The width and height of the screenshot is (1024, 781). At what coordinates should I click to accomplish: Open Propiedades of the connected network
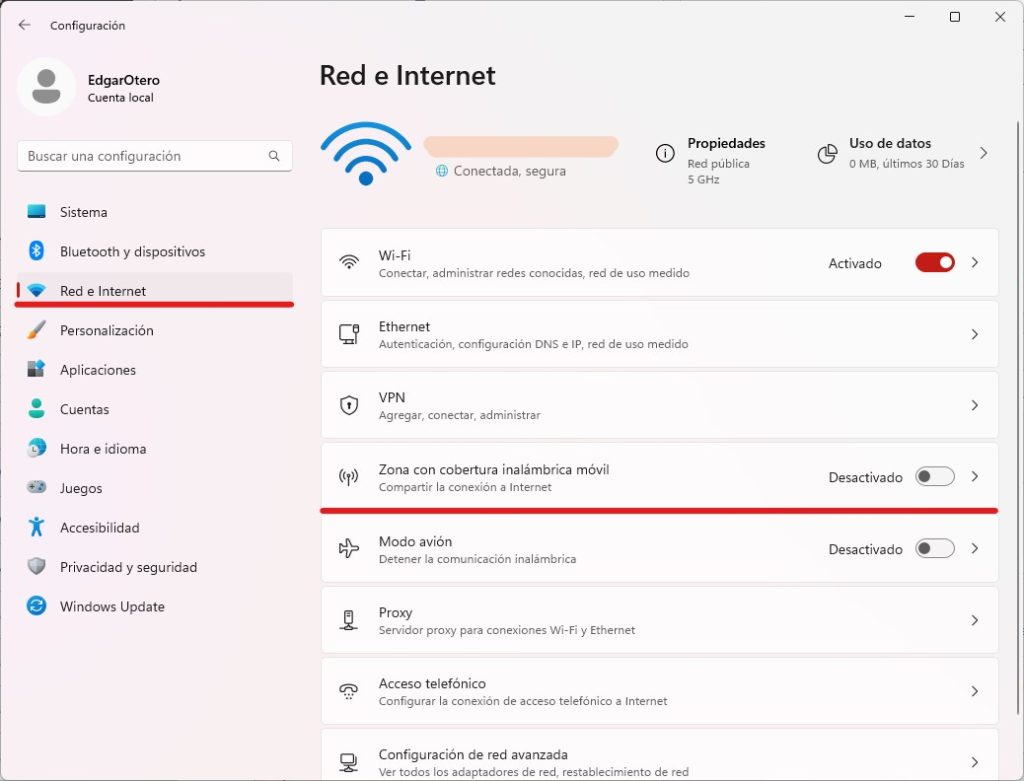click(x=711, y=160)
